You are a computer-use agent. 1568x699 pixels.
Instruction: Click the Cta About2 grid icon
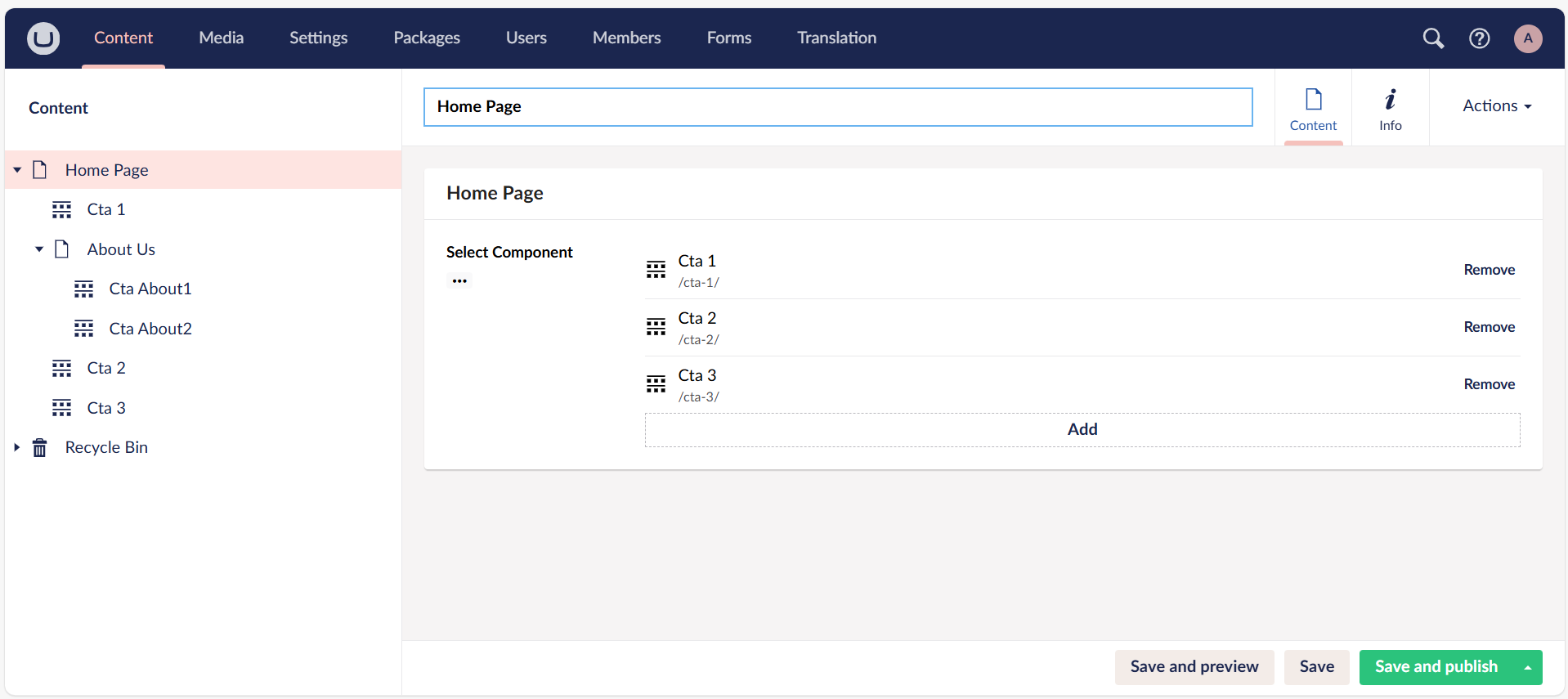pyautogui.click(x=83, y=329)
